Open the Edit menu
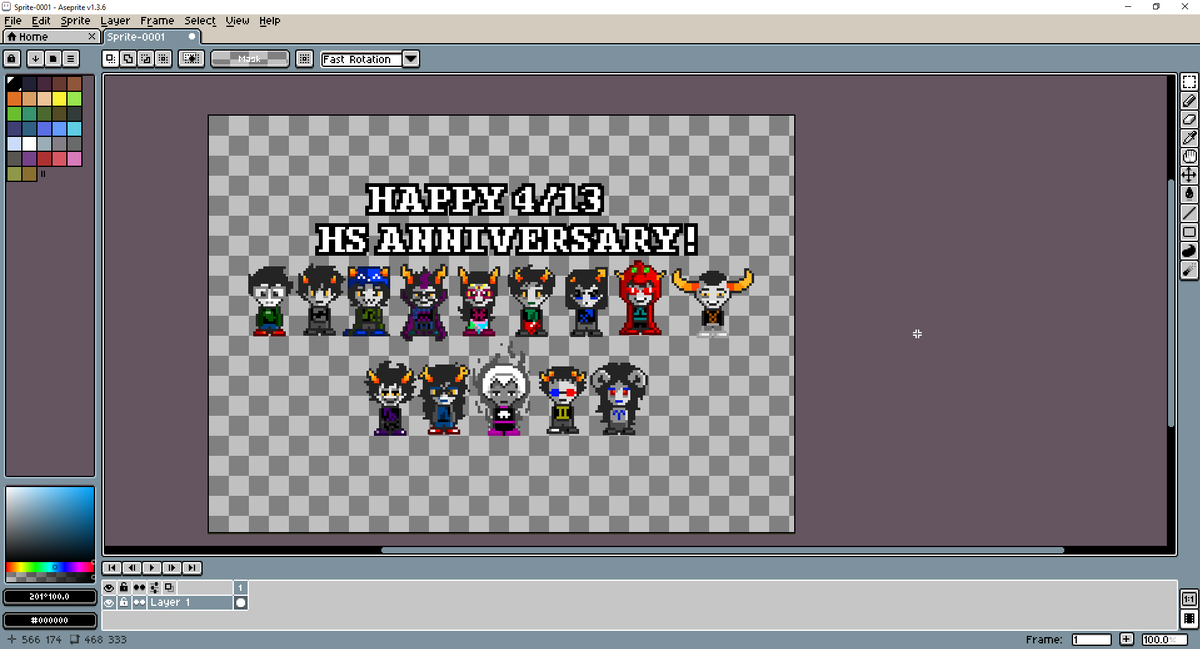The height and width of the screenshot is (649, 1200). coord(41,20)
